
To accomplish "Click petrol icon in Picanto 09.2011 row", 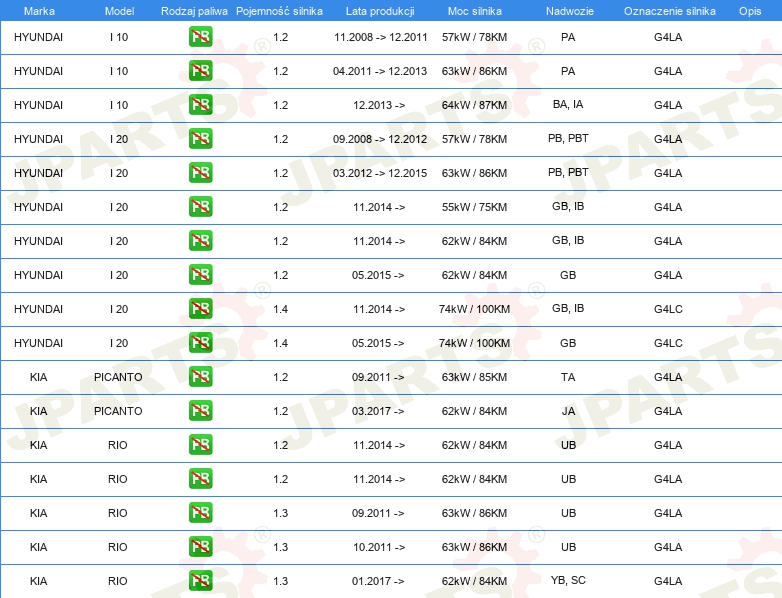I will click(200, 377).
